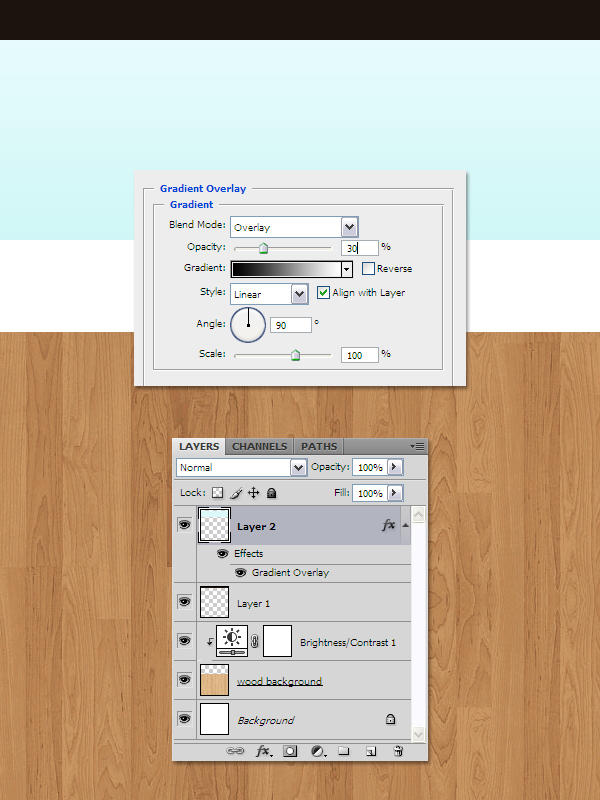Image resolution: width=600 pixels, height=800 pixels.
Task: Select the 'Background' layer name
Action: point(265,720)
